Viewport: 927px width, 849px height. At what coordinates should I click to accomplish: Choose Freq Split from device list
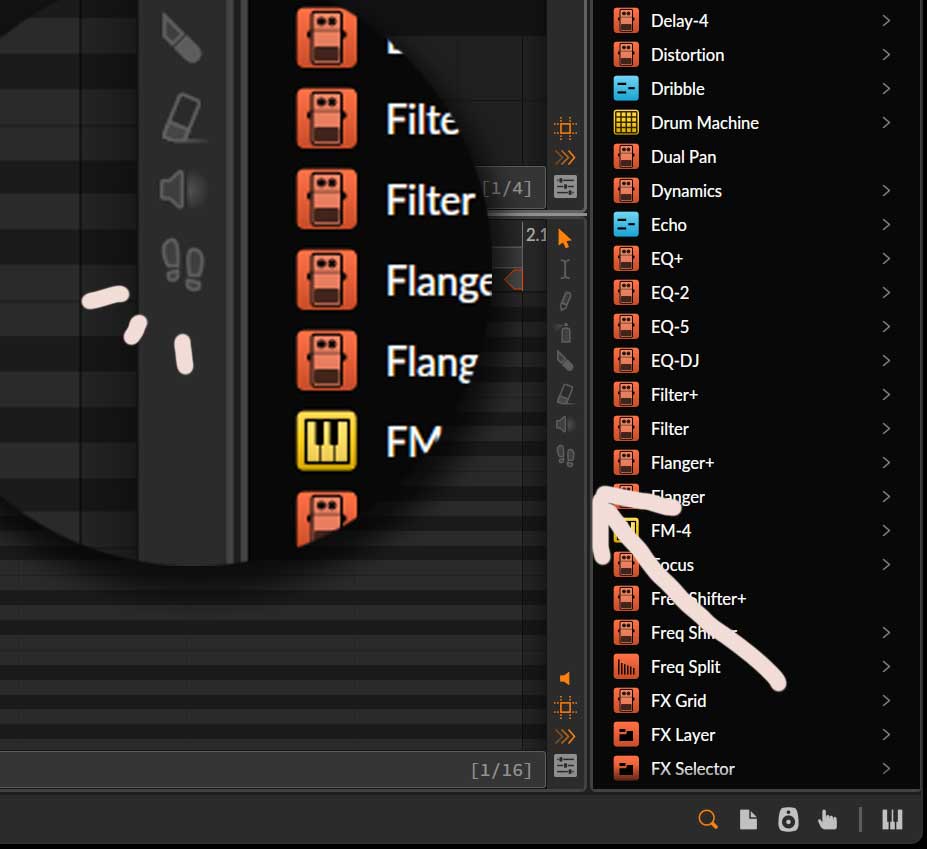pyautogui.click(x=756, y=667)
